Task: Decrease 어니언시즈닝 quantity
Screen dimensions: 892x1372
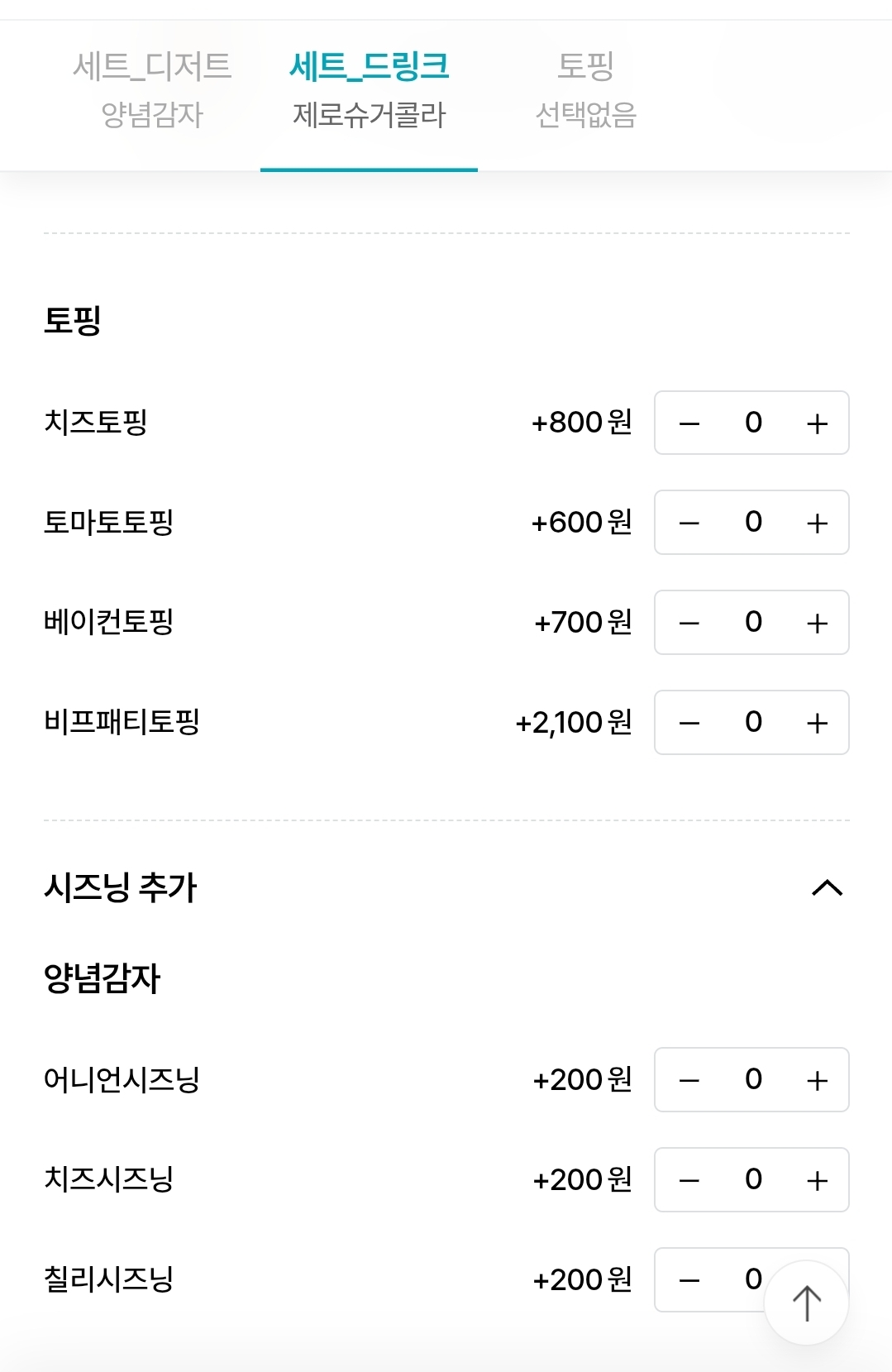Action: [x=689, y=1080]
